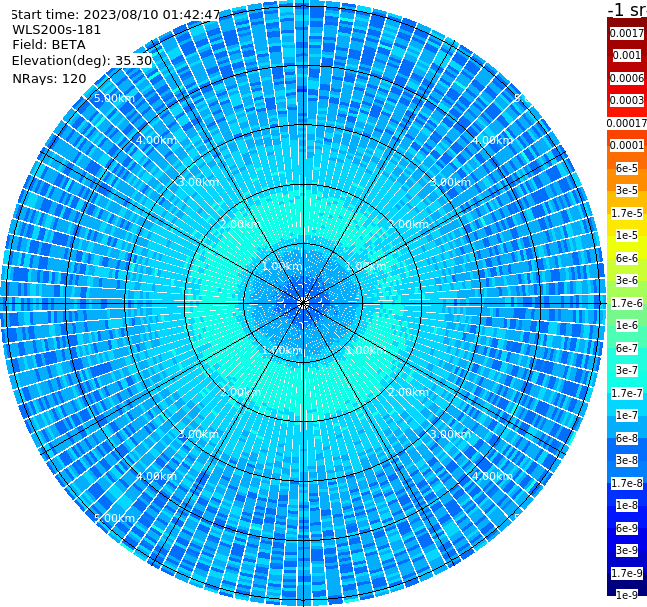Select the lower-right 3.00km range label

451,434
